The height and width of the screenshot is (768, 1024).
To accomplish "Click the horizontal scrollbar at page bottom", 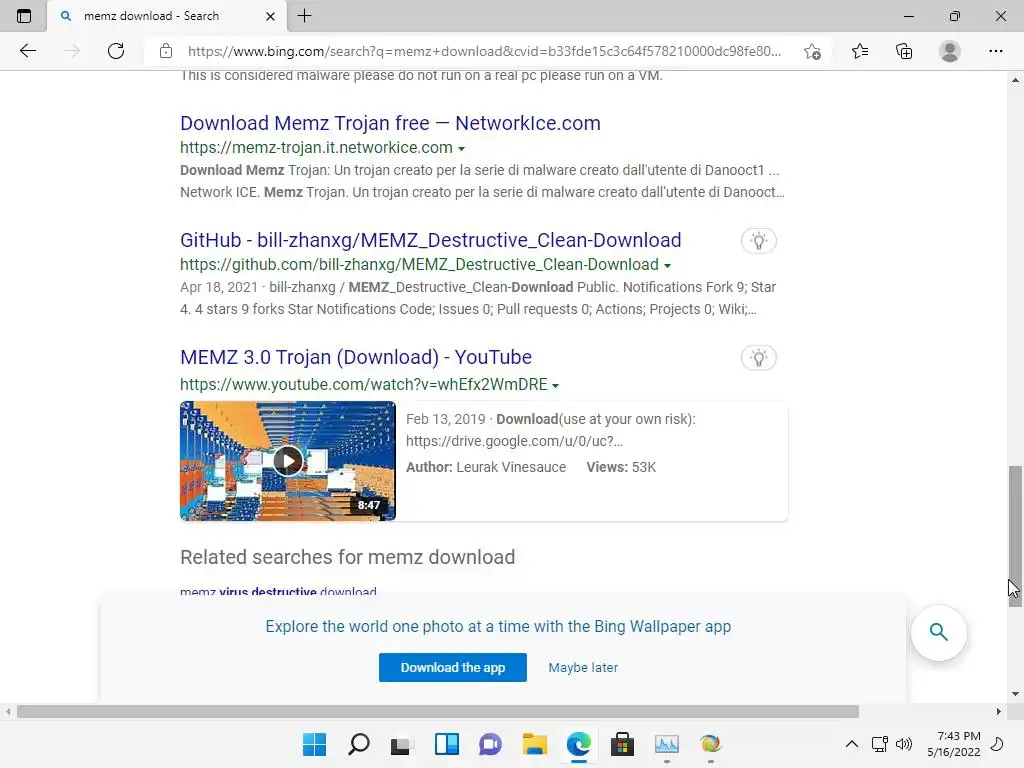I will [x=438, y=712].
